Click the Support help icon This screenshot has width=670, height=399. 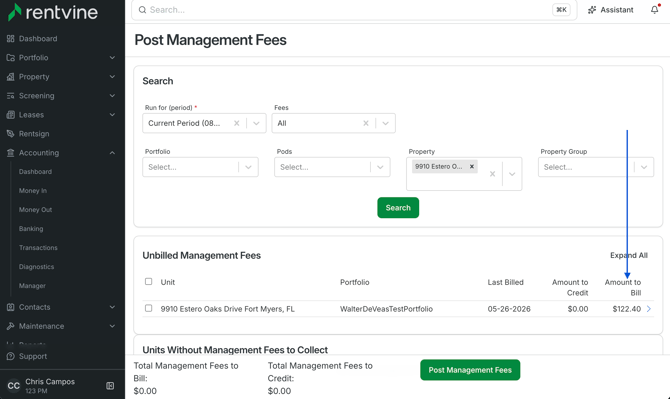point(11,356)
